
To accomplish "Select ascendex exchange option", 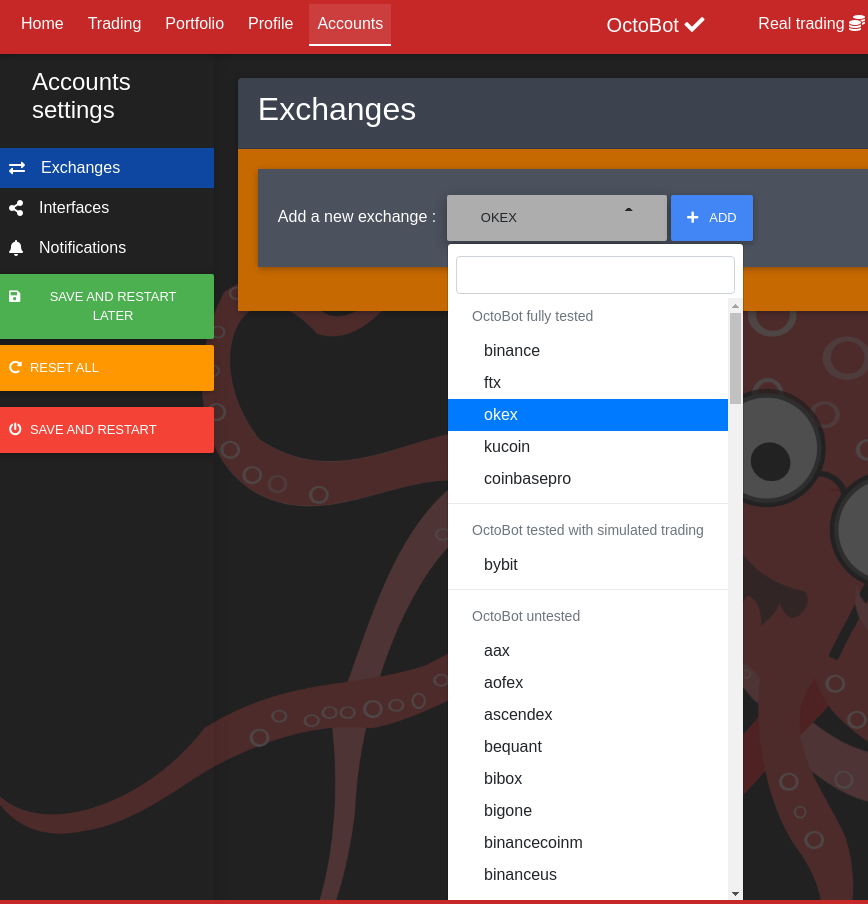I will point(588,714).
